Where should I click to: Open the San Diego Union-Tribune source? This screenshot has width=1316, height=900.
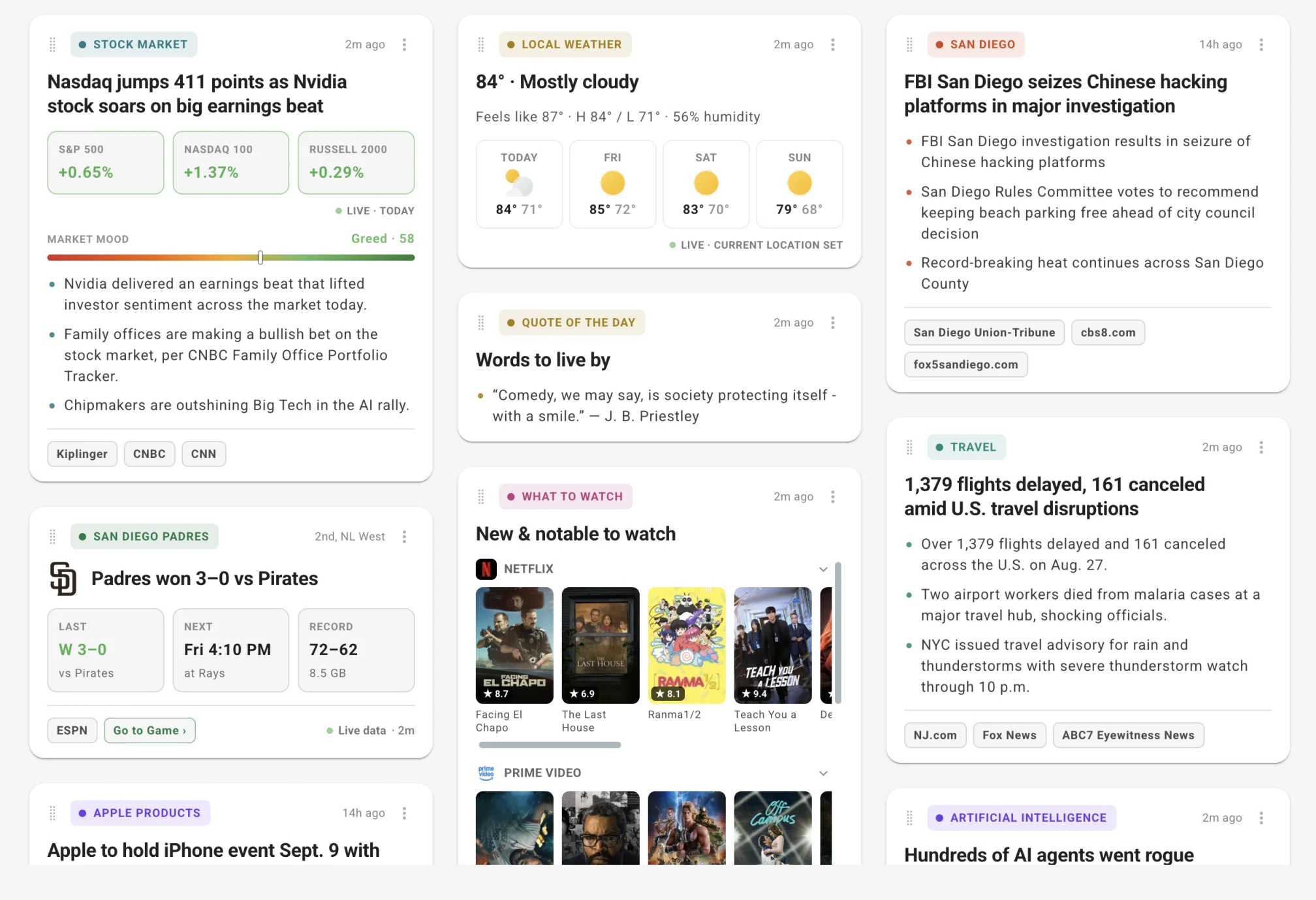984,332
